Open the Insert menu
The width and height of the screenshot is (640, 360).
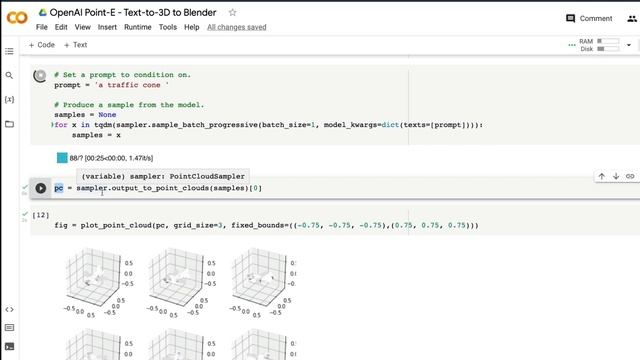click(107, 27)
